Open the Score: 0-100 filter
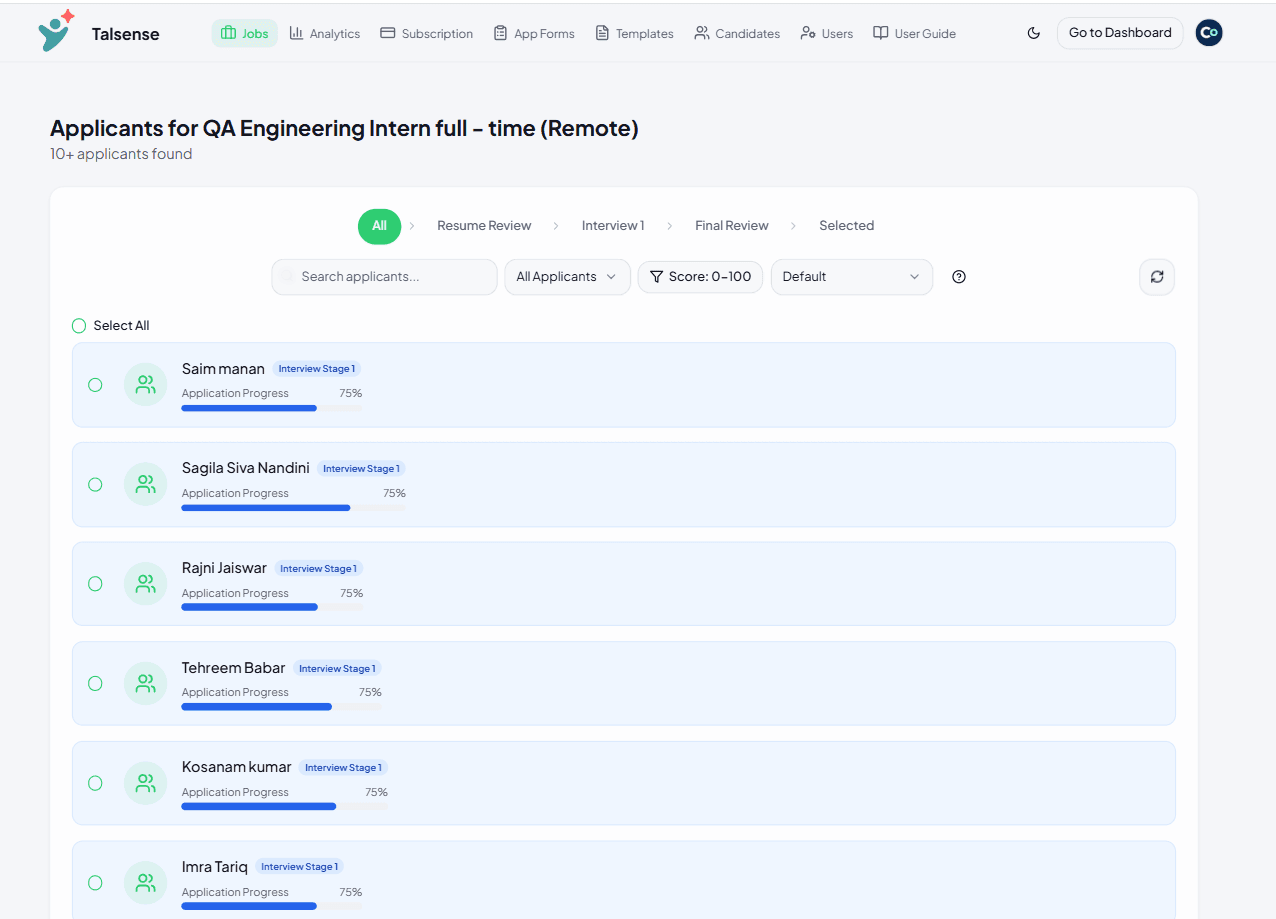Viewport: 1276px width, 919px height. tap(700, 277)
